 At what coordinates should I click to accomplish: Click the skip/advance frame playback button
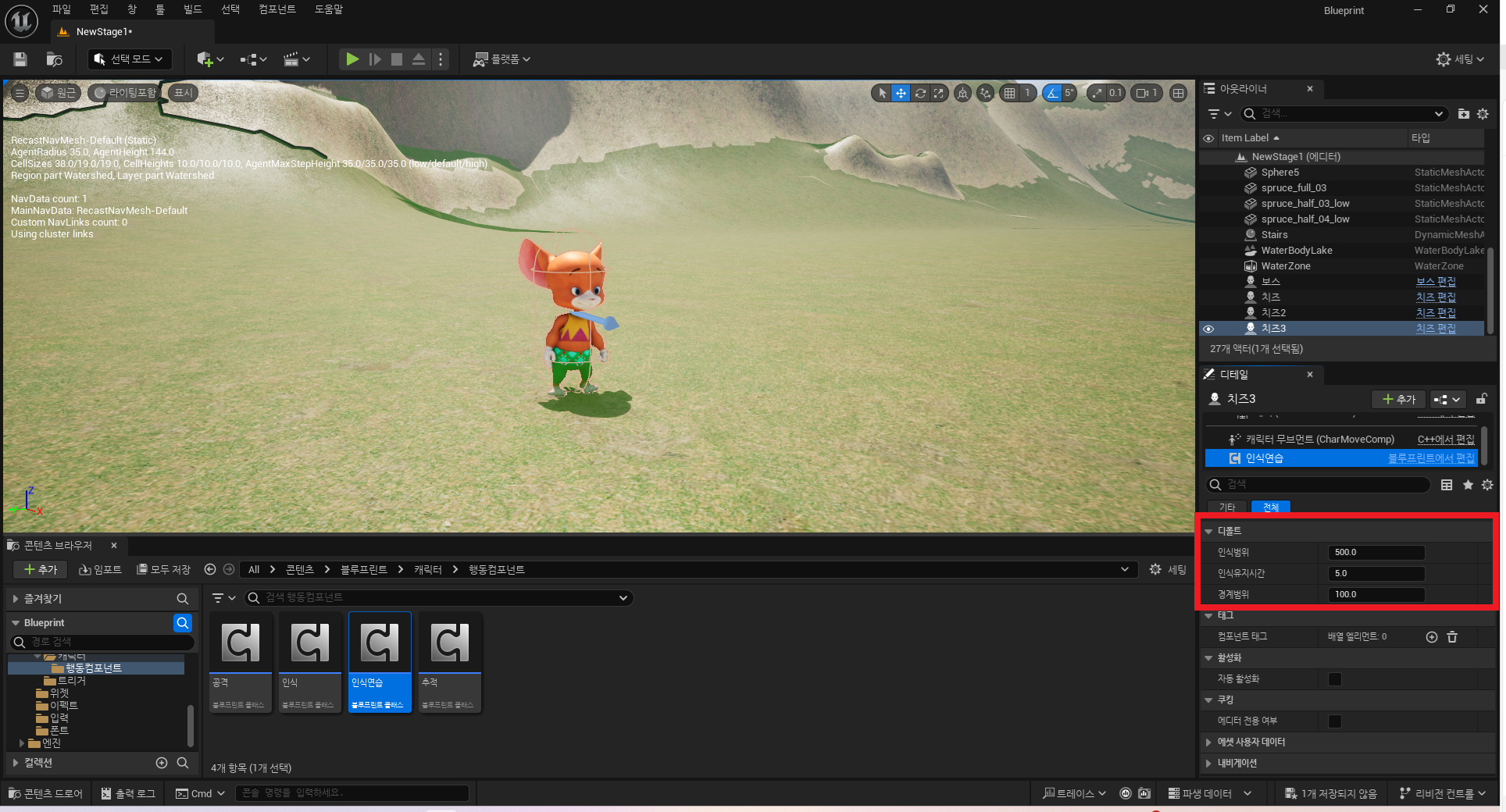click(x=375, y=59)
